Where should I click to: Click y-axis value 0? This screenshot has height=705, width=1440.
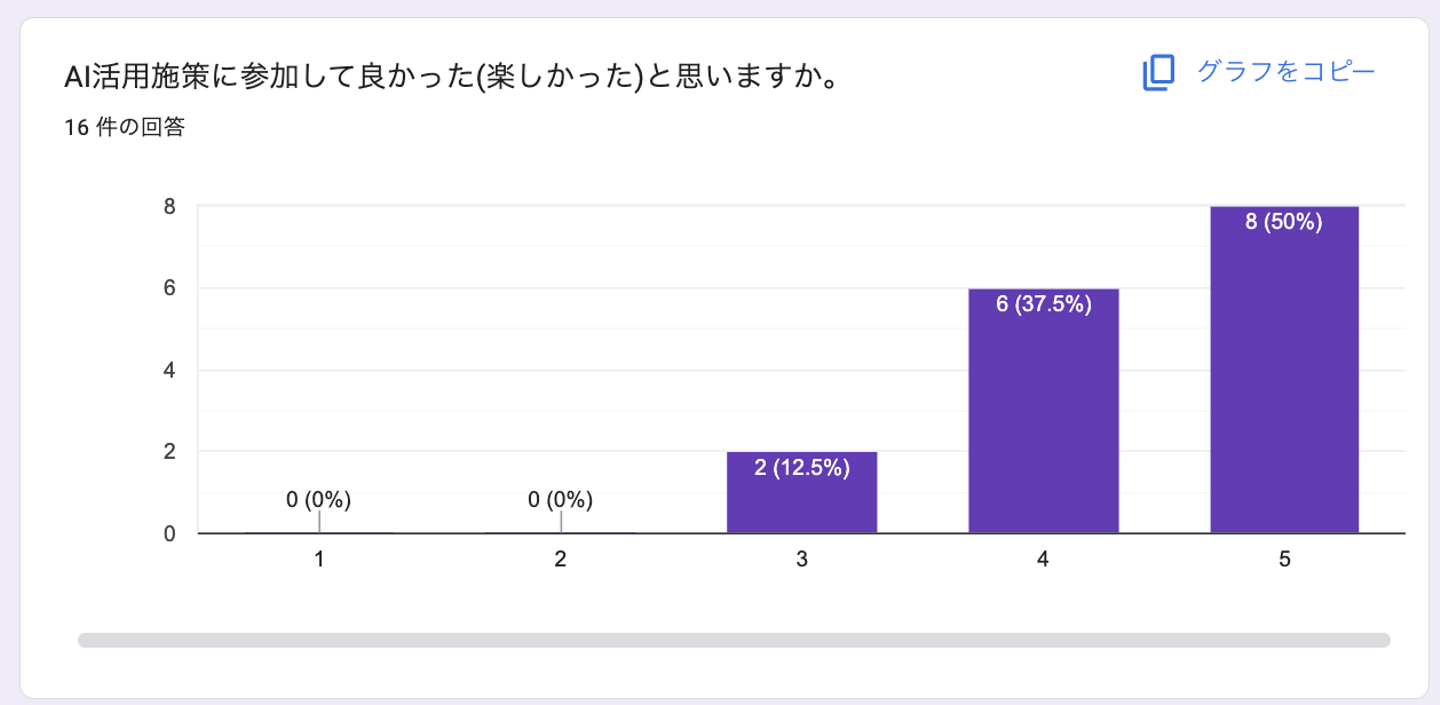tap(169, 534)
